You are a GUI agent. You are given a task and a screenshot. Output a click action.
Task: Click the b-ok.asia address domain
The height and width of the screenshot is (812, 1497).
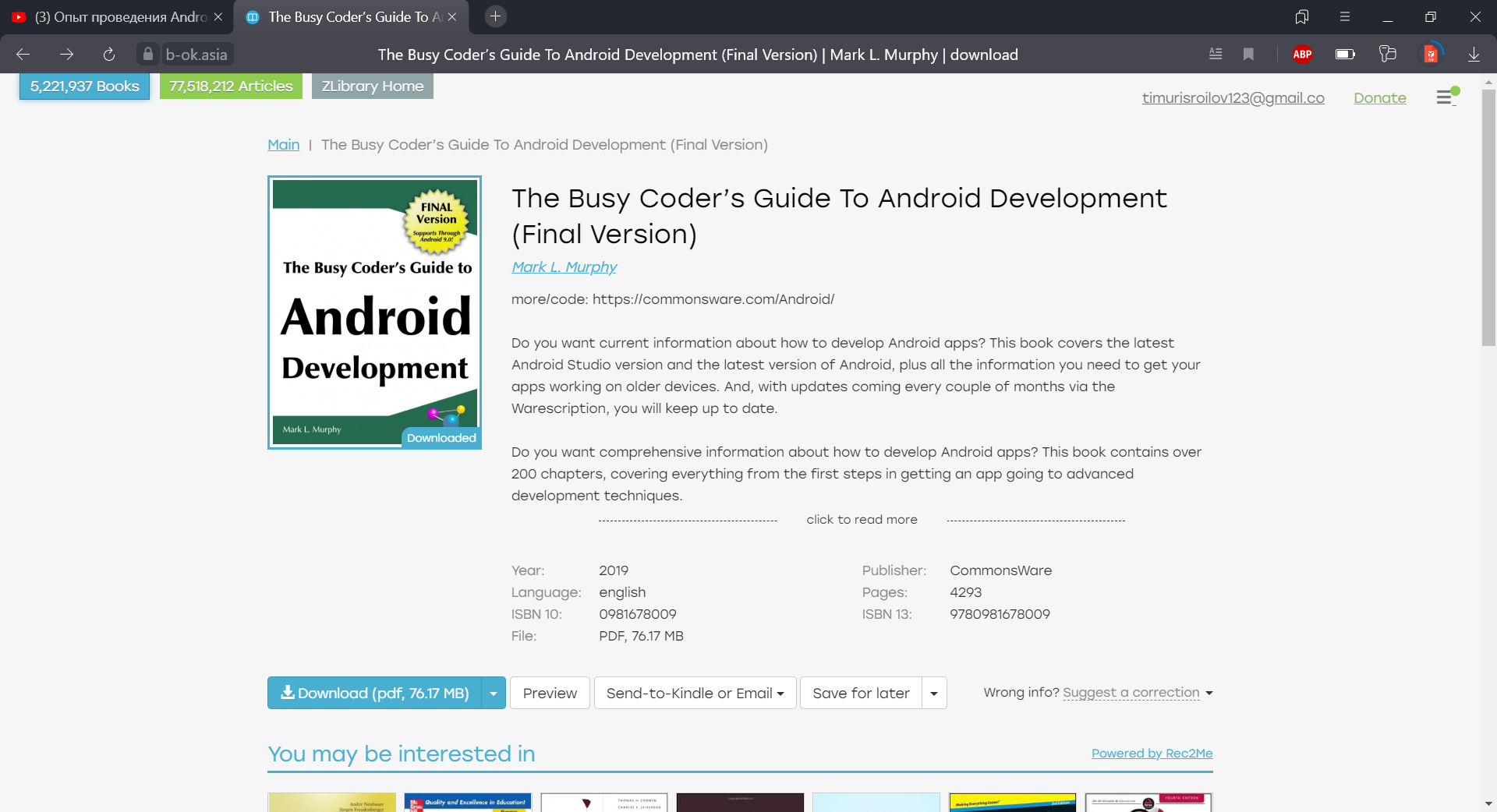(196, 55)
